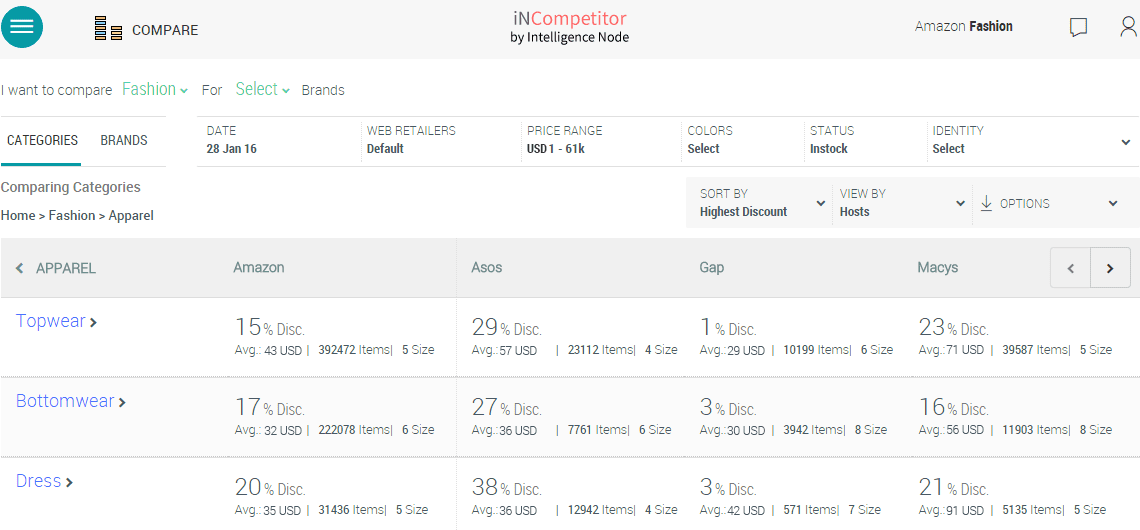Expand the filter bar chevron
The width and height of the screenshot is (1140, 530).
coord(1126,142)
